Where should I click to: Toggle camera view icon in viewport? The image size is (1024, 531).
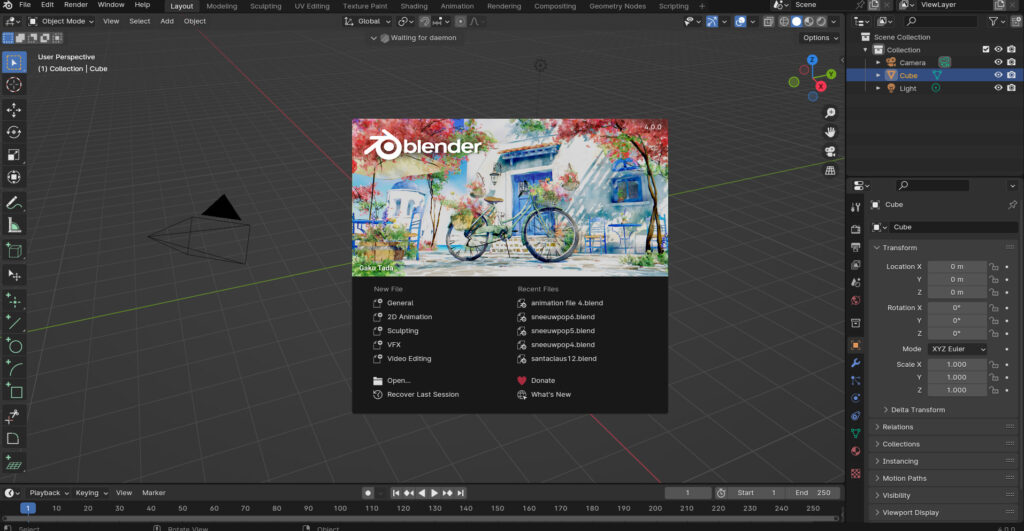coord(830,151)
